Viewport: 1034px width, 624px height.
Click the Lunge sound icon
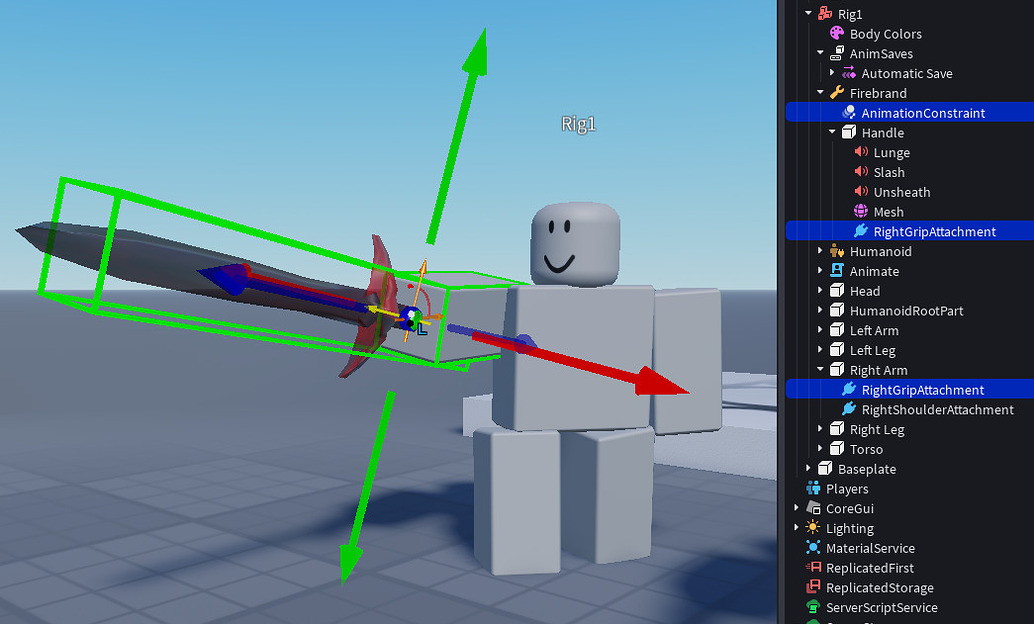pos(861,152)
